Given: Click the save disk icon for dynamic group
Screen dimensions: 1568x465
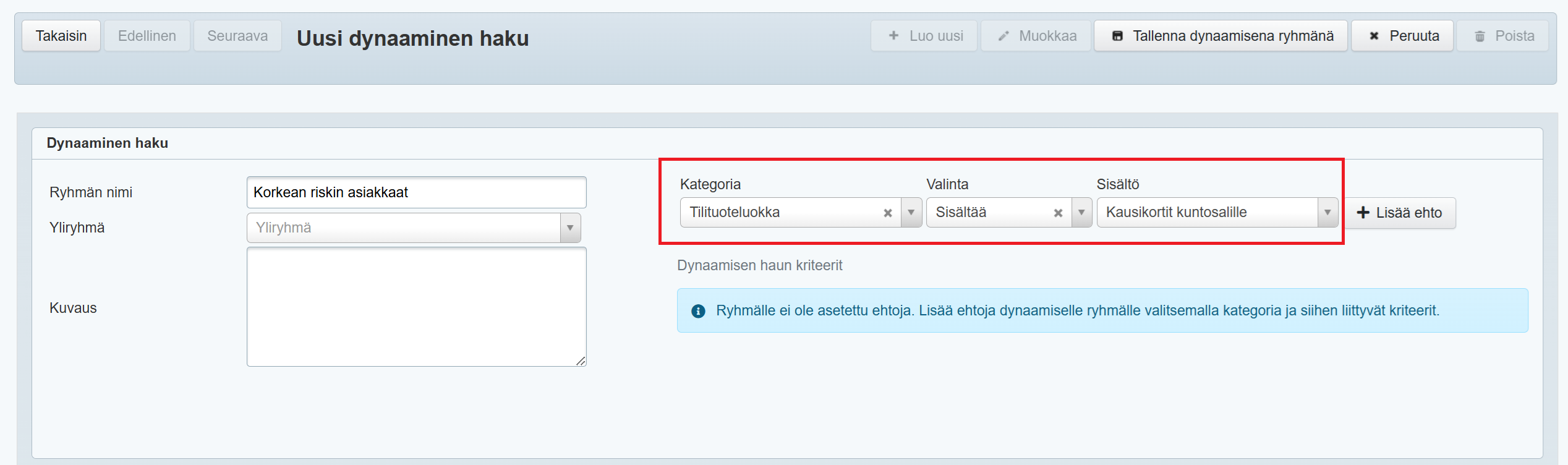Looking at the screenshot, I should 1117,36.
